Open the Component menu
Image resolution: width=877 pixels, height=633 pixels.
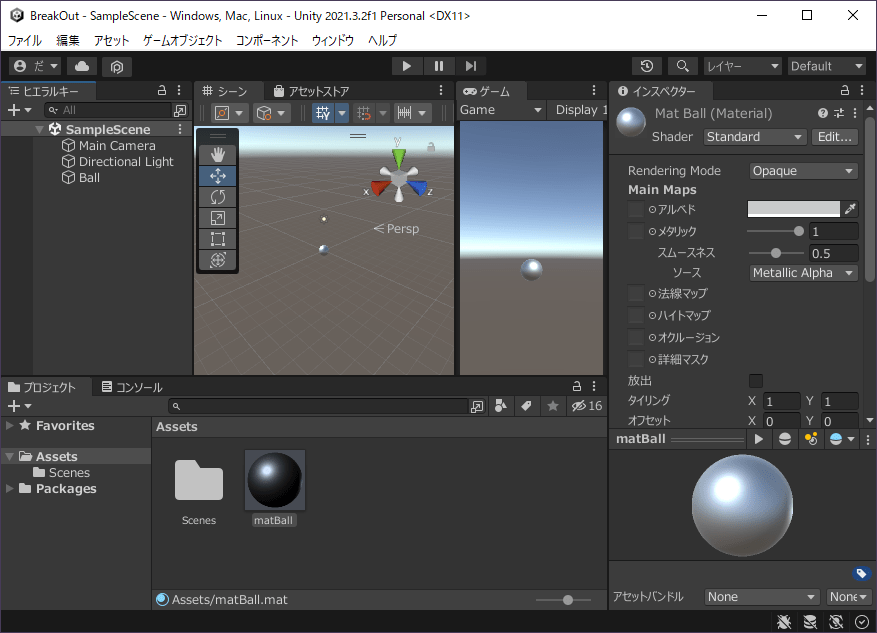(x=267, y=40)
